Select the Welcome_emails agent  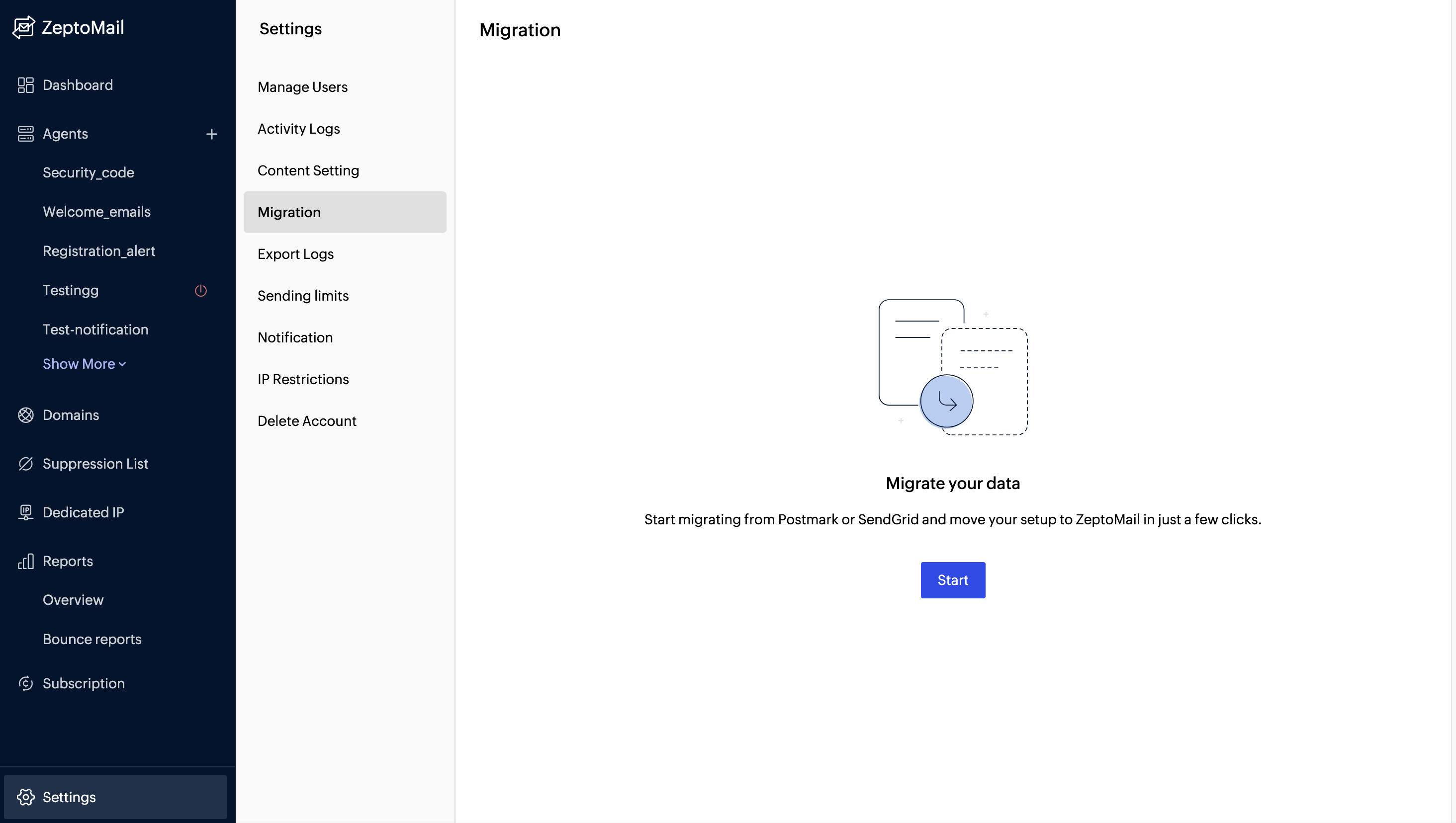(x=96, y=211)
